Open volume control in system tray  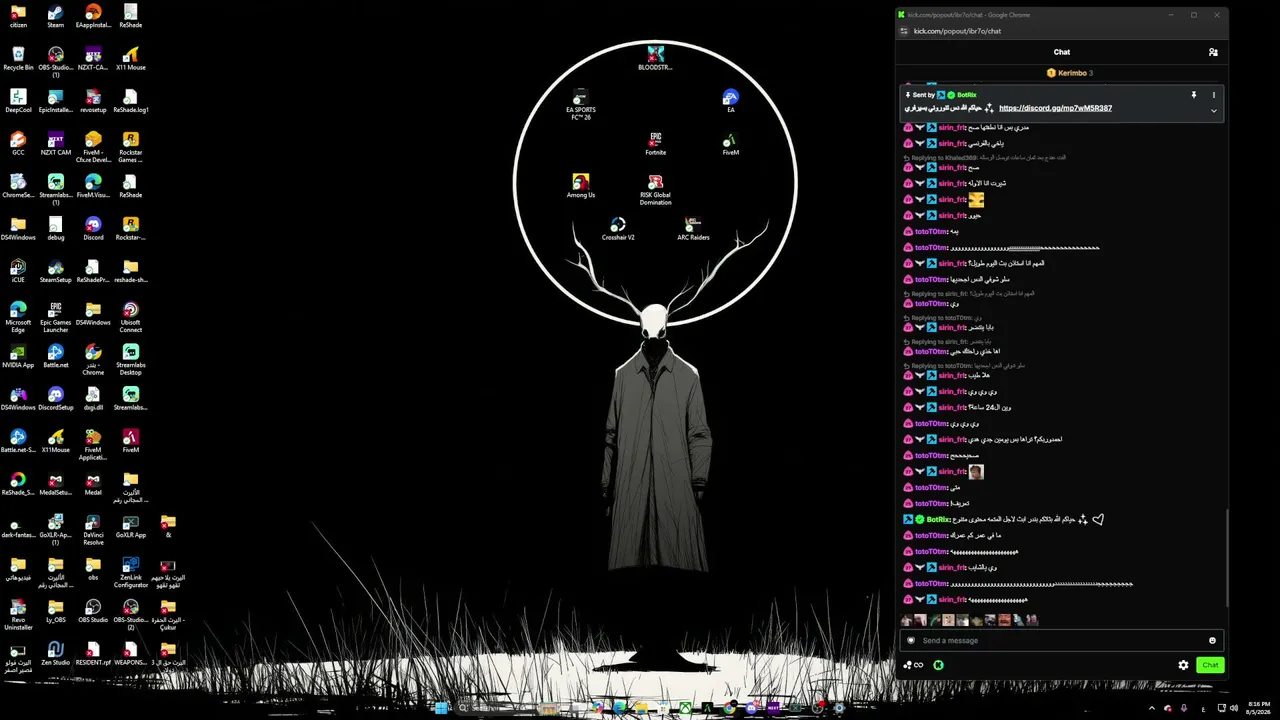[1232, 708]
